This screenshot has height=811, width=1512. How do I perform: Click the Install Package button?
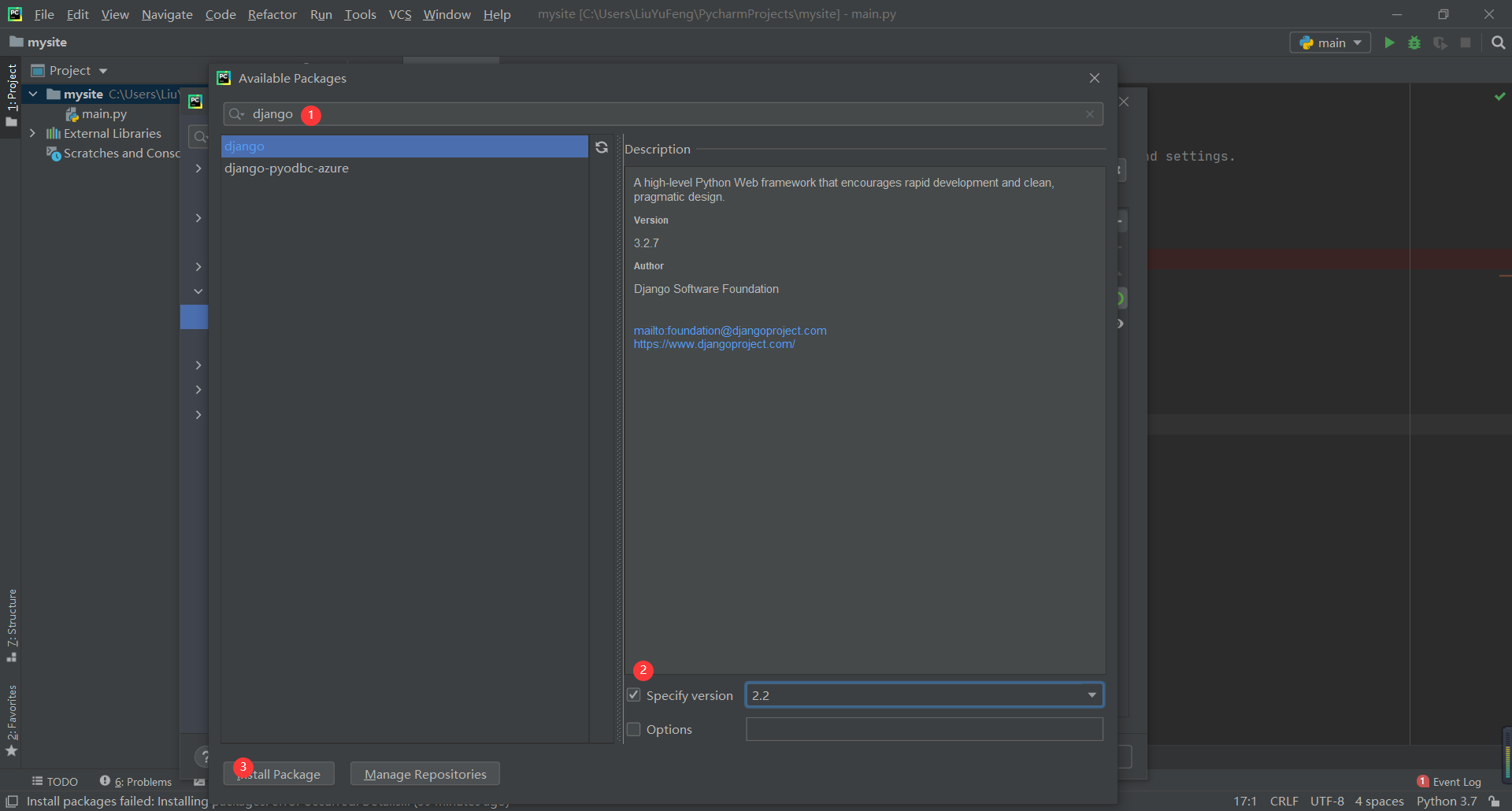click(279, 774)
